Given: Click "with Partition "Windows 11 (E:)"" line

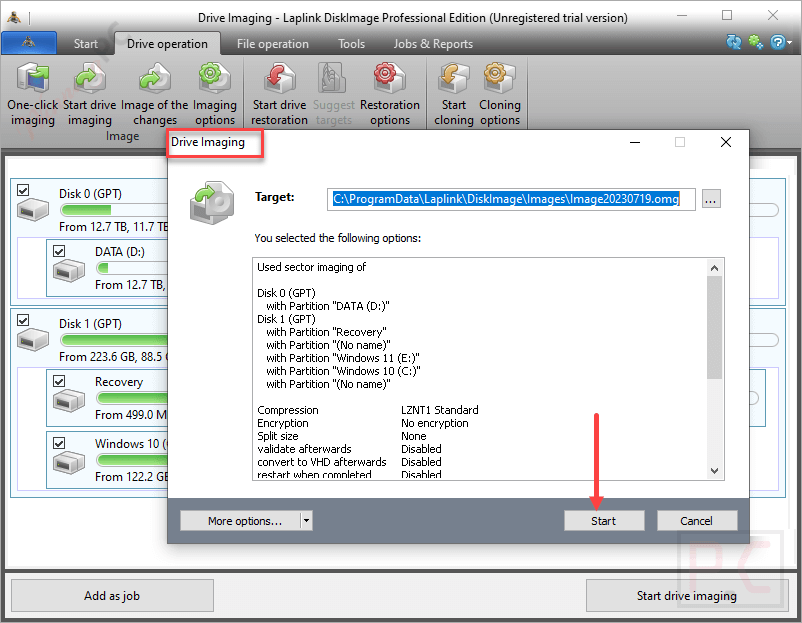Looking at the screenshot, I should pos(343,358).
